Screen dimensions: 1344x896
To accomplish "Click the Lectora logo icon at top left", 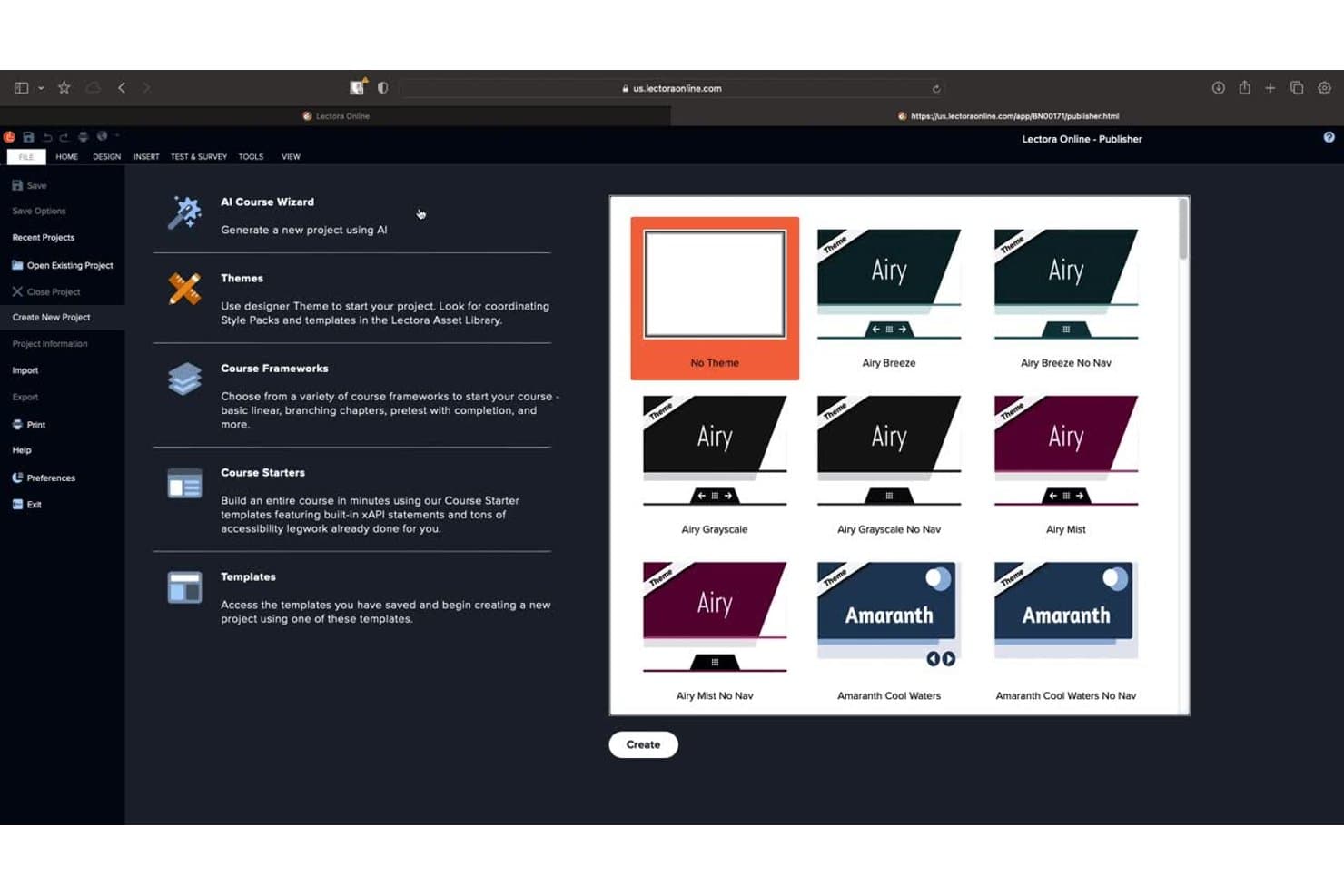I will [9, 137].
